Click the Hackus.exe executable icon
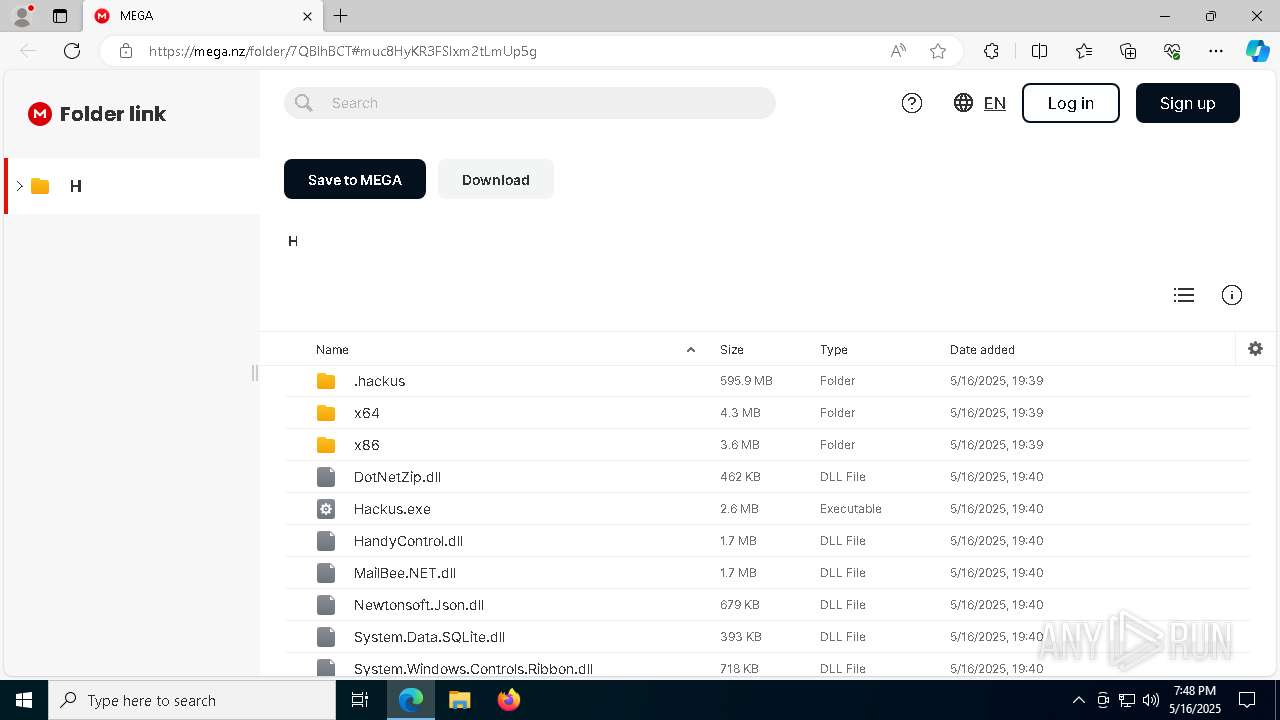The height and width of the screenshot is (720, 1280). click(x=326, y=509)
